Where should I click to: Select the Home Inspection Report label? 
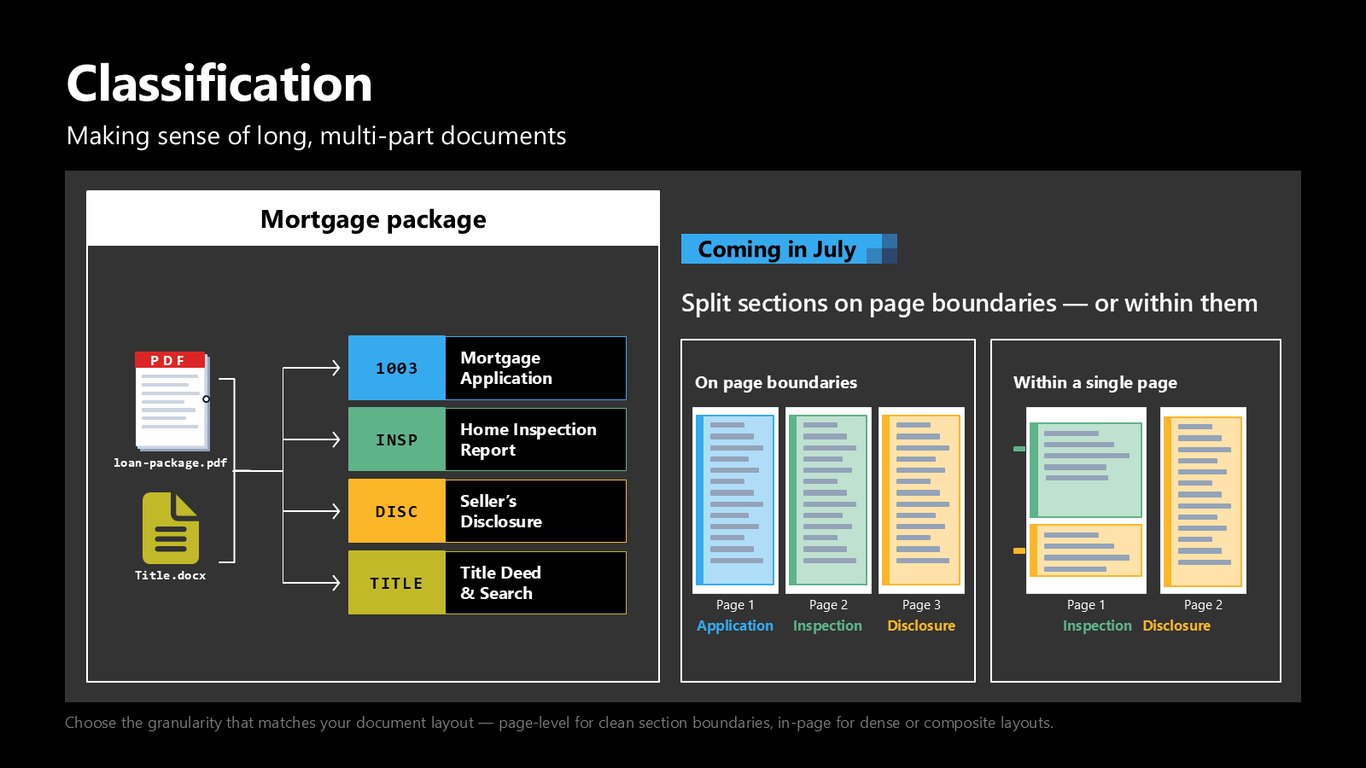click(x=528, y=440)
